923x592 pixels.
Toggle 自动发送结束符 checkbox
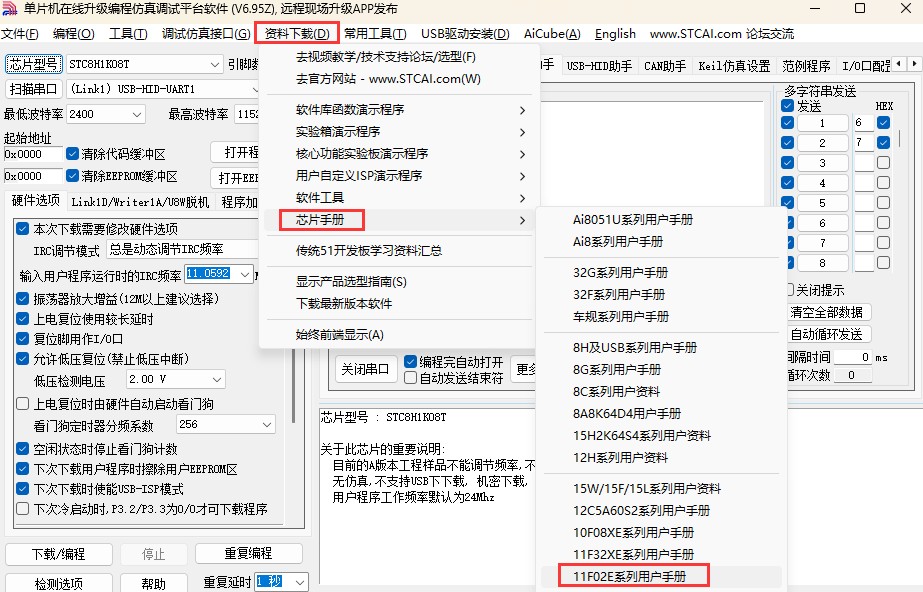pyautogui.click(x=411, y=378)
